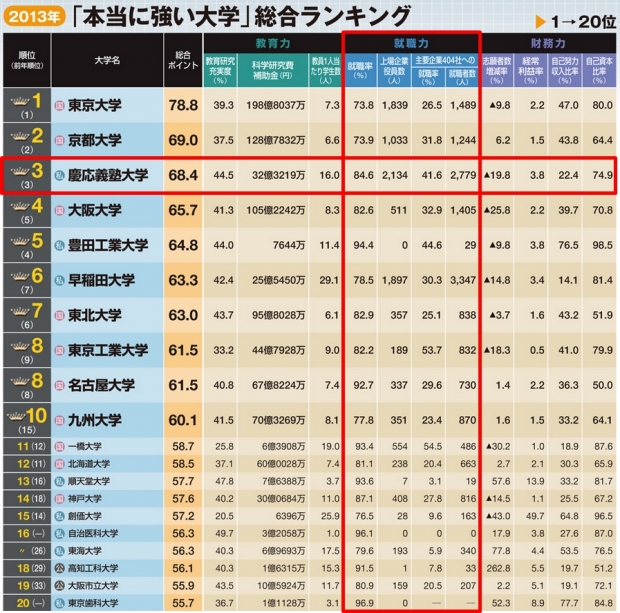Click the 財務力 header group

548,43
